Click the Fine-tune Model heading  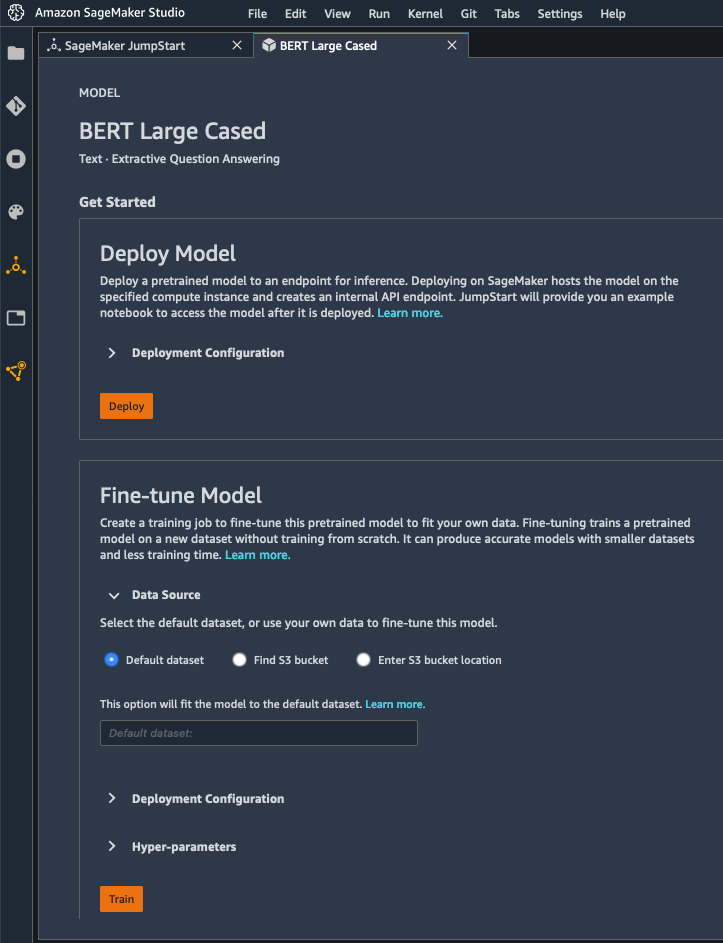pyautogui.click(x=181, y=495)
